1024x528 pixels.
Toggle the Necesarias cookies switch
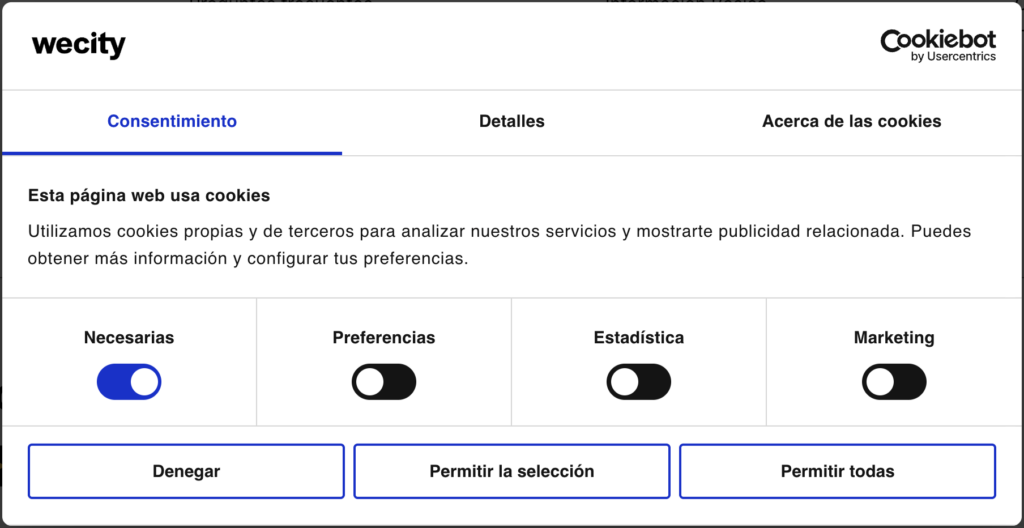[129, 382]
